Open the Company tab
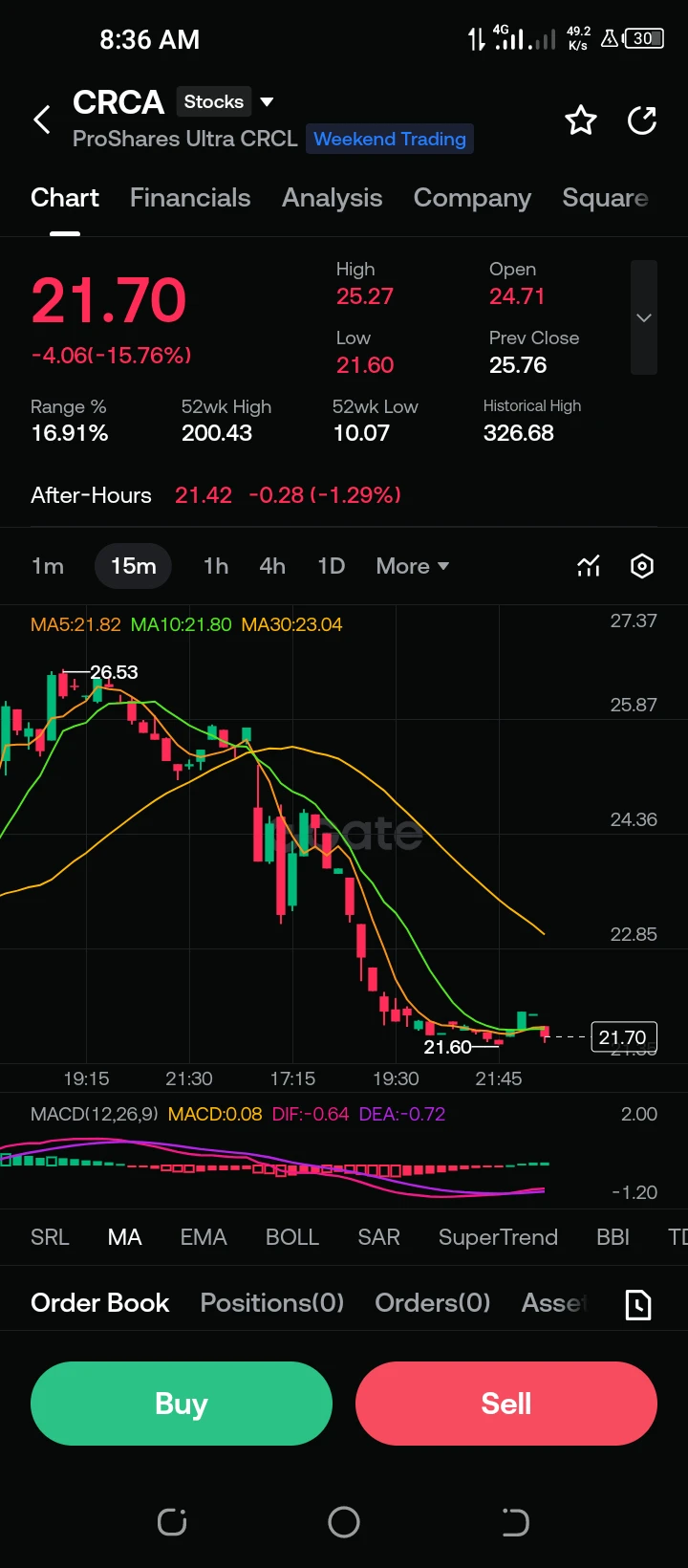The image size is (688, 1568). point(472,198)
